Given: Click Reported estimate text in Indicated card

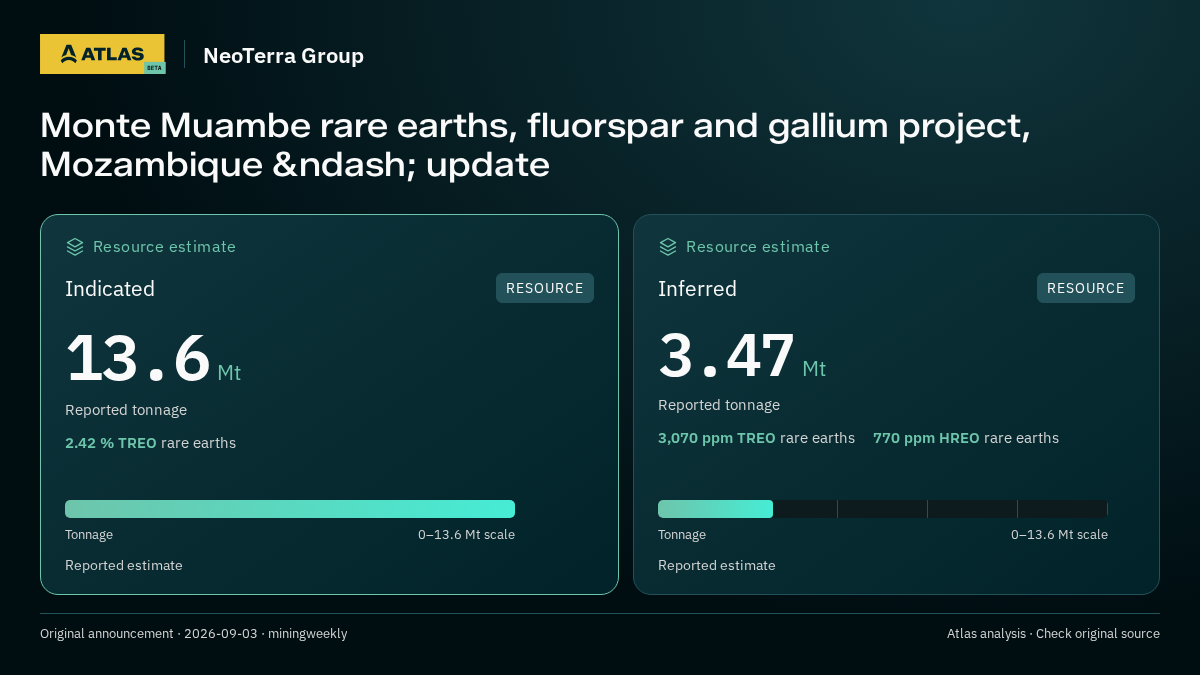Looking at the screenshot, I should tap(124, 566).
